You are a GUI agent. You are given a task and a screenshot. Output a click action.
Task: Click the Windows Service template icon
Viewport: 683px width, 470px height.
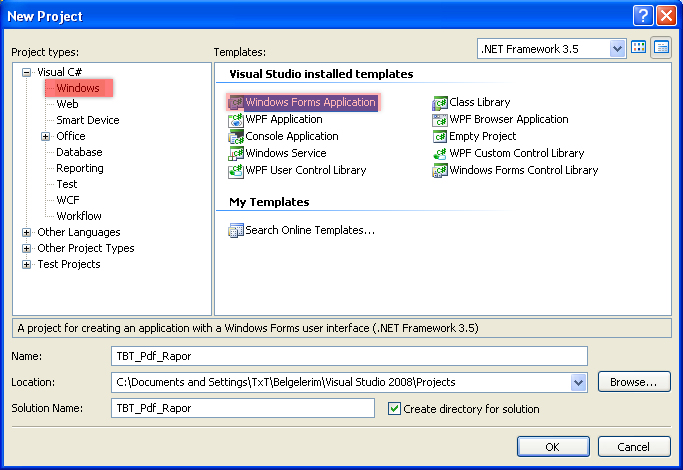tap(236, 154)
